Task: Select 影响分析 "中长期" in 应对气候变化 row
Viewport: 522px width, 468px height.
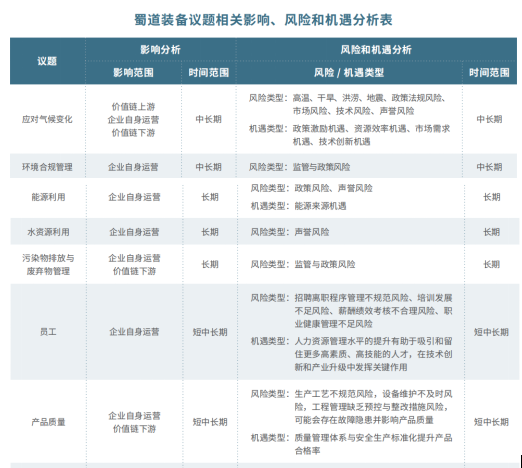Action: tap(209, 119)
